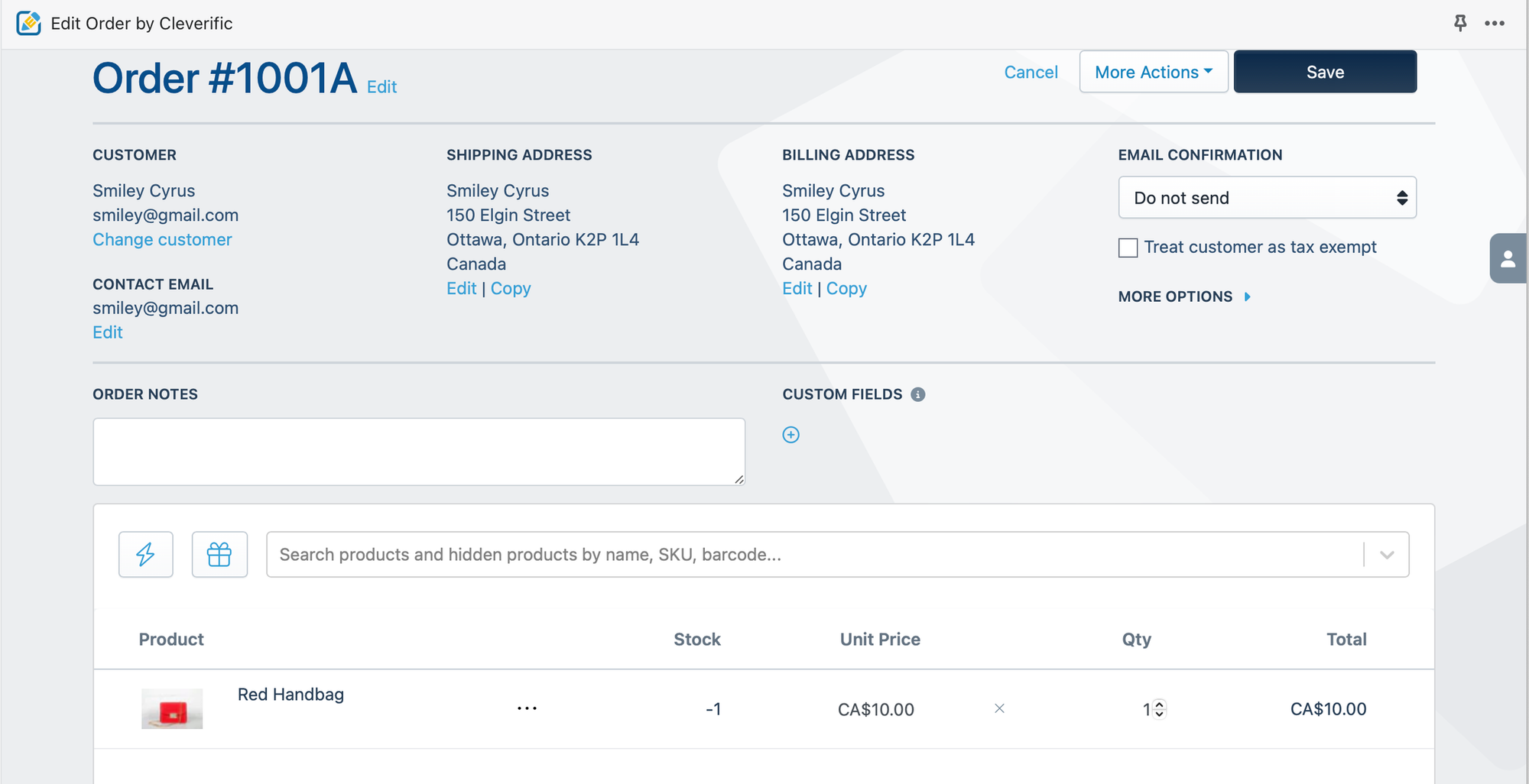Click into the Order Notes text area
Viewport: 1529px width, 784px height.
pos(419,451)
